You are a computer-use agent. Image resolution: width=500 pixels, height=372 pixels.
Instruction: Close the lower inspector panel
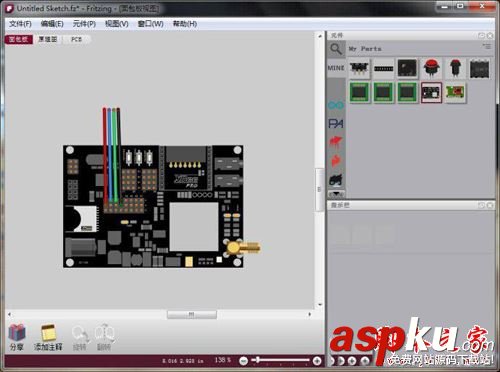tap(490, 205)
